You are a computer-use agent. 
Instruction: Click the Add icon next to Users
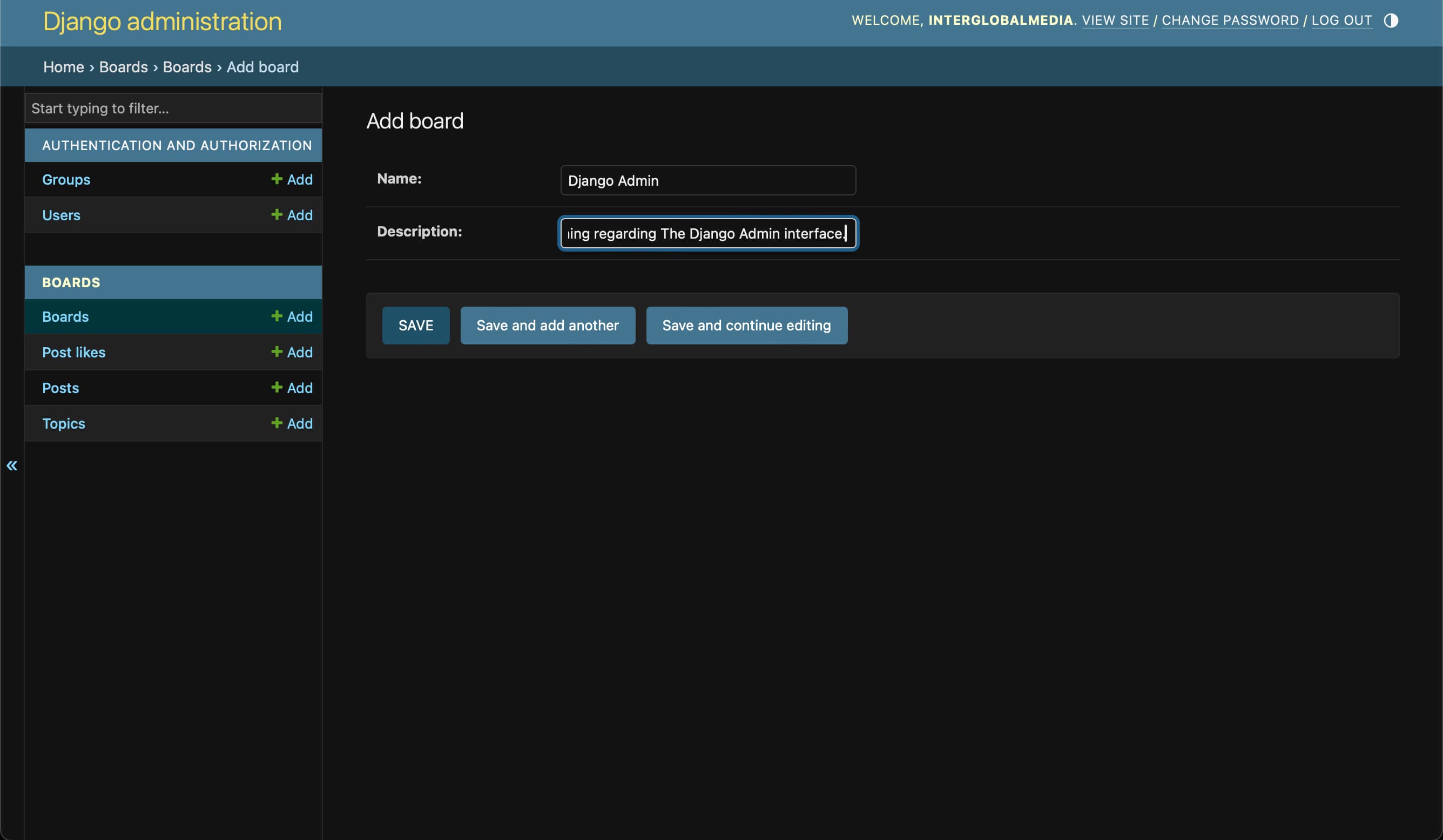[292, 215]
